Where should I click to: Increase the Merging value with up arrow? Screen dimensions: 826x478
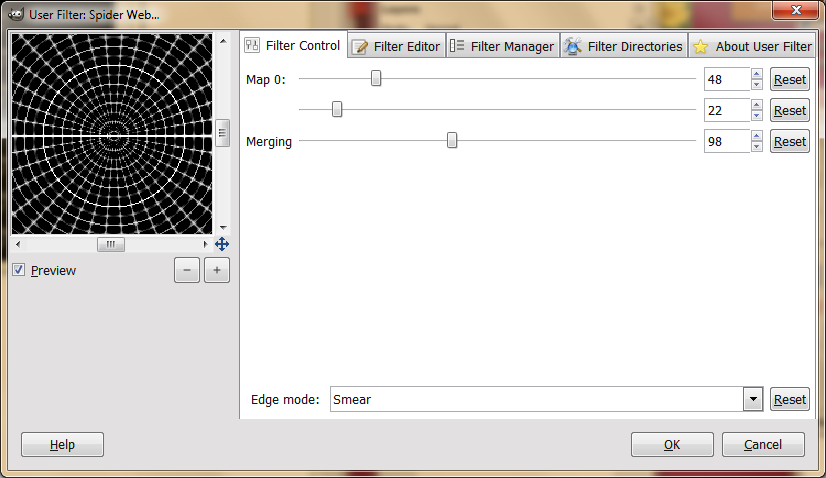[x=757, y=136]
